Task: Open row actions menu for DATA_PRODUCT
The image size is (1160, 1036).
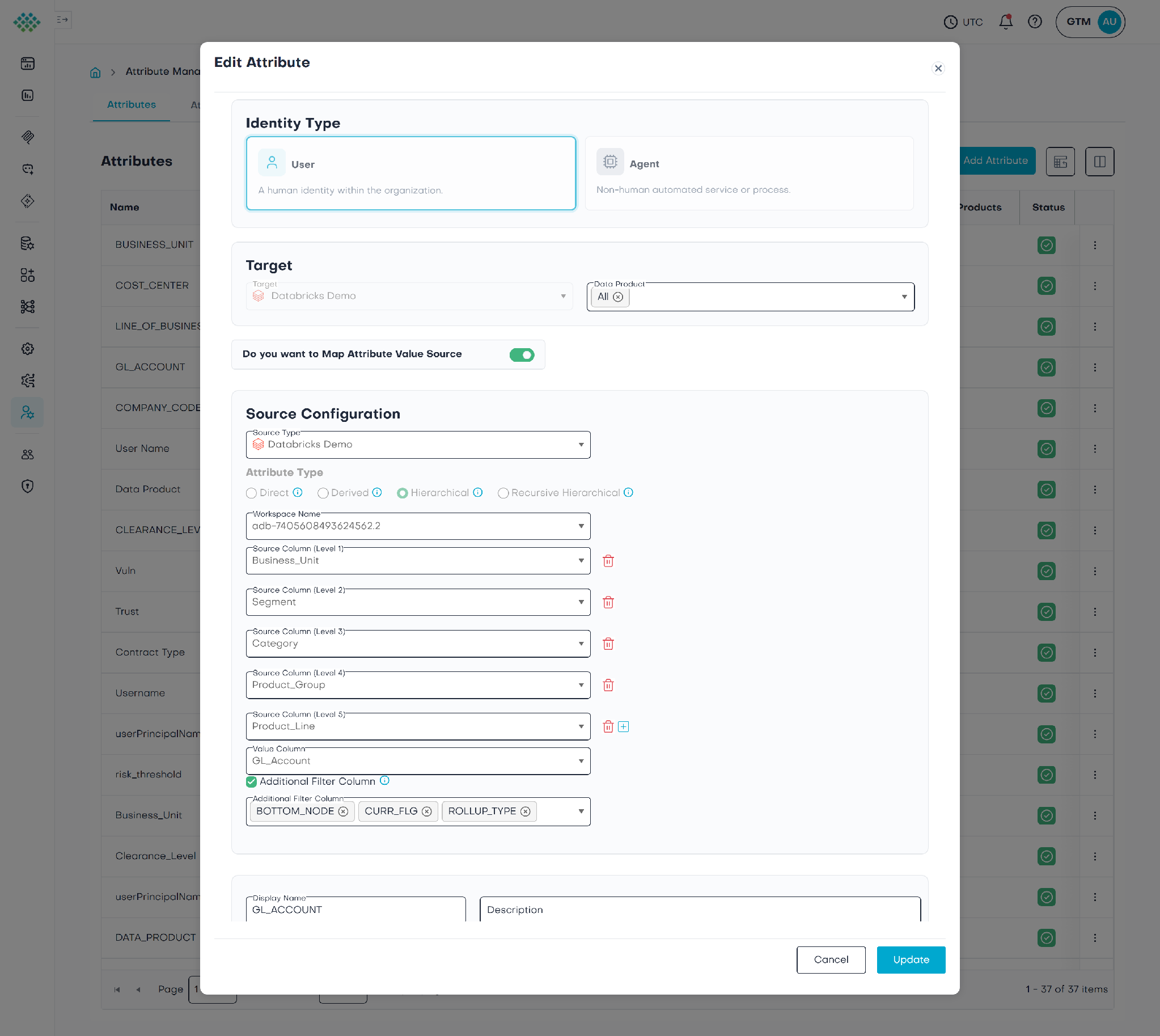Action: [1095, 937]
